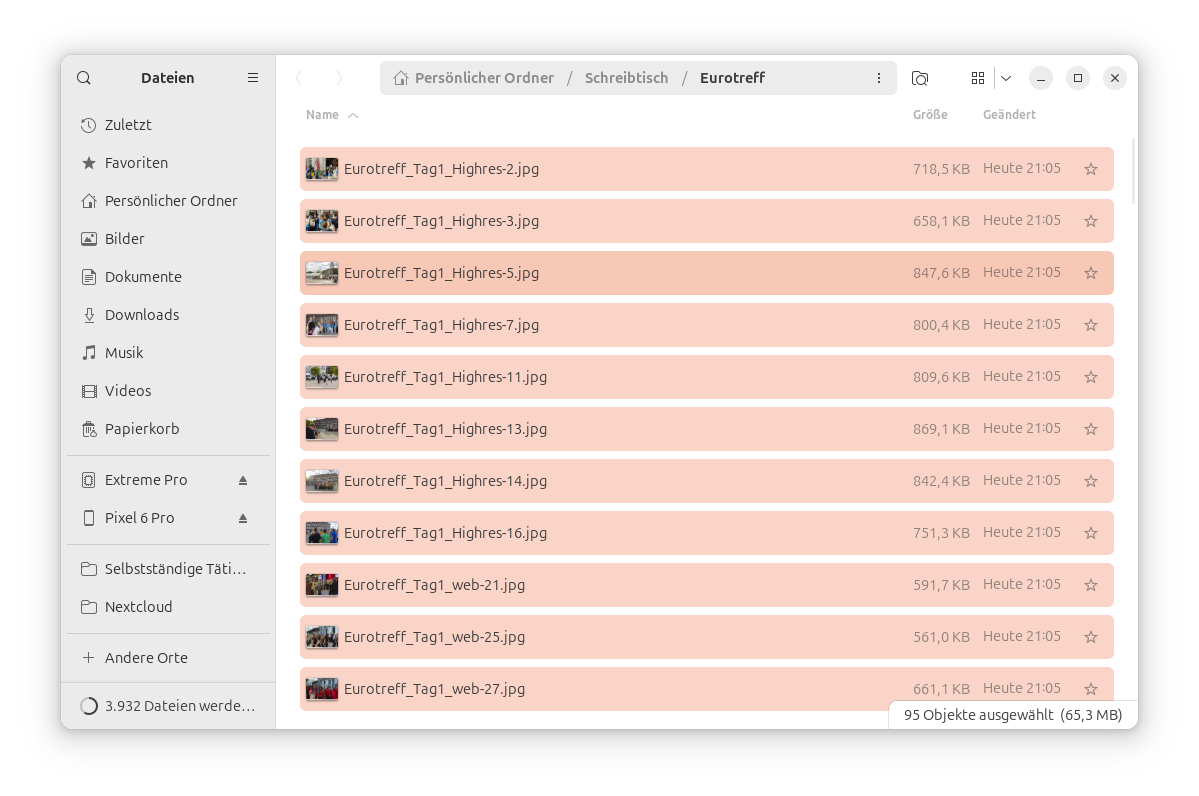The width and height of the screenshot is (1199, 796).
Task: Expand the view options dropdown arrow
Action: 1006,78
